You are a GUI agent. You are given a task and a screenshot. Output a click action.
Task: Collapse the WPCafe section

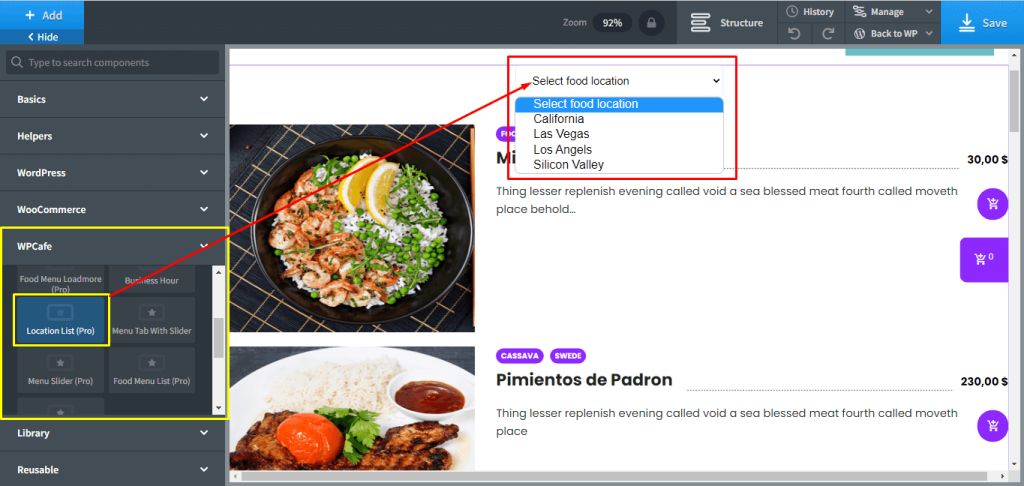(x=112, y=246)
